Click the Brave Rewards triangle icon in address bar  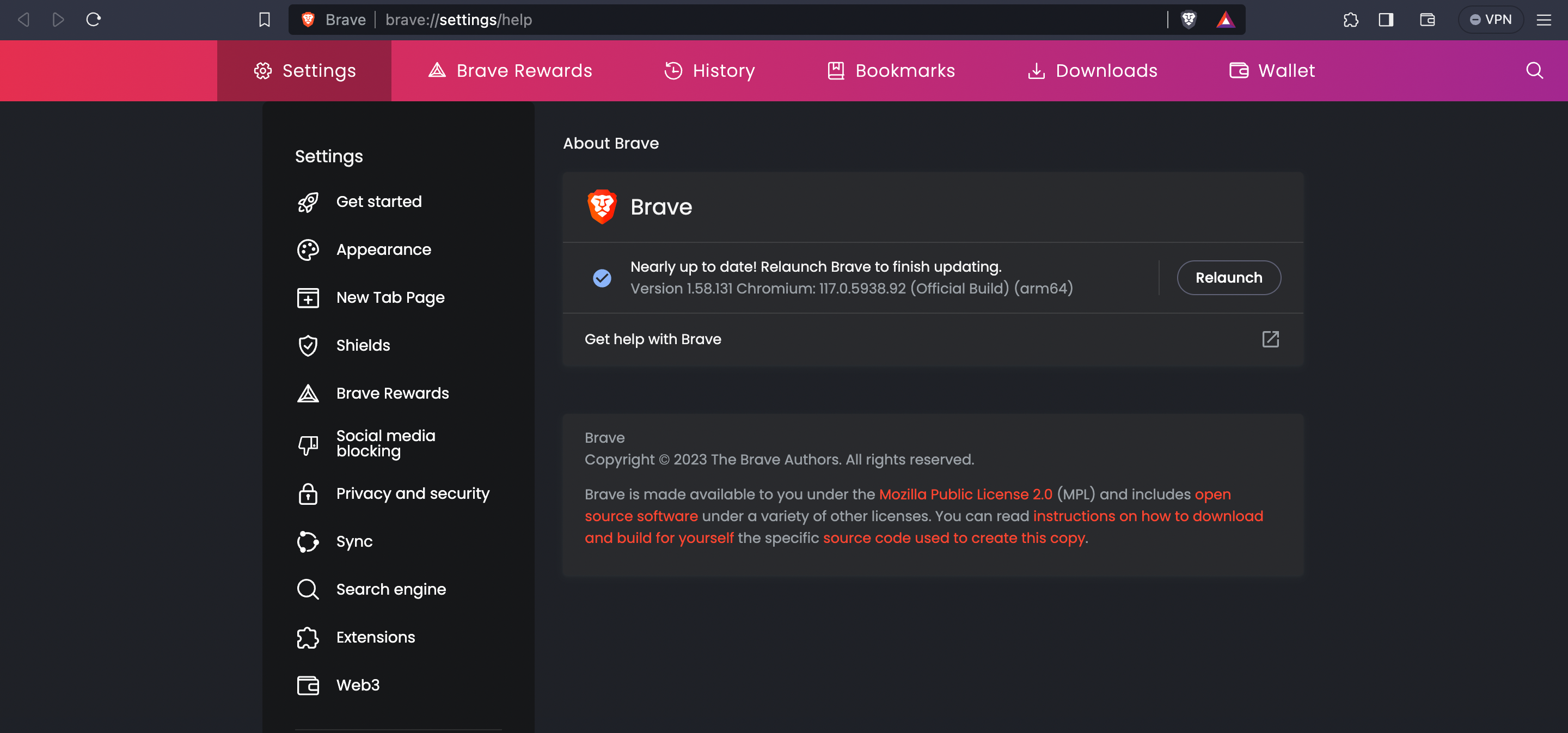coord(1224,20)
